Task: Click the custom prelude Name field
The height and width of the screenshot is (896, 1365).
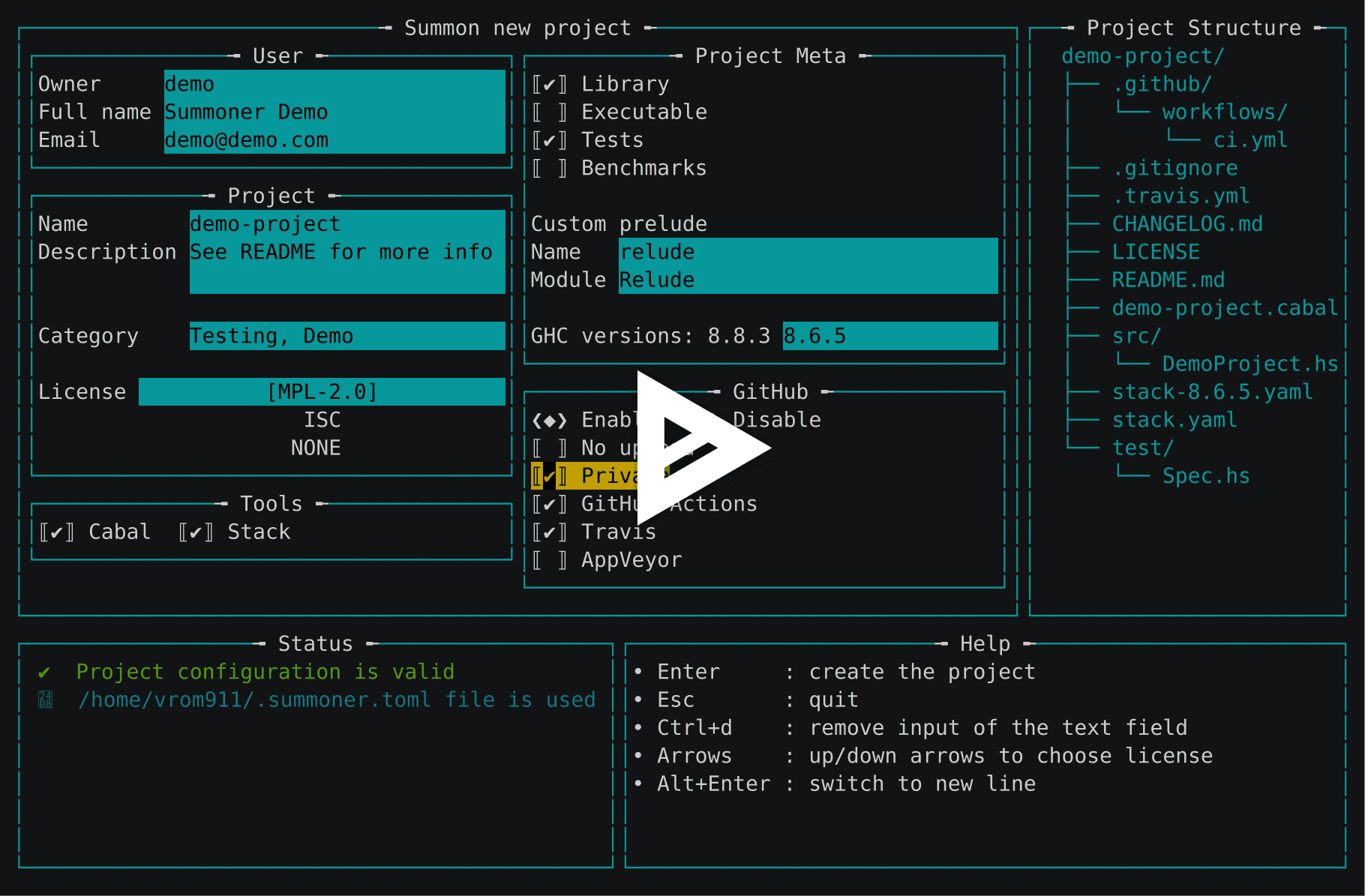Action: tap(808, 252)
